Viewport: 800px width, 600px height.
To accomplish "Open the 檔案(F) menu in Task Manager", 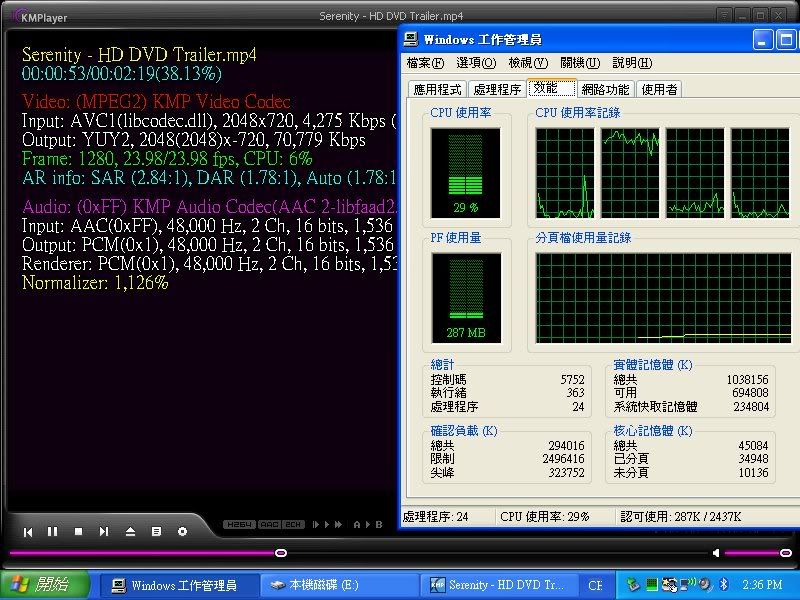I will coord(426,63).
